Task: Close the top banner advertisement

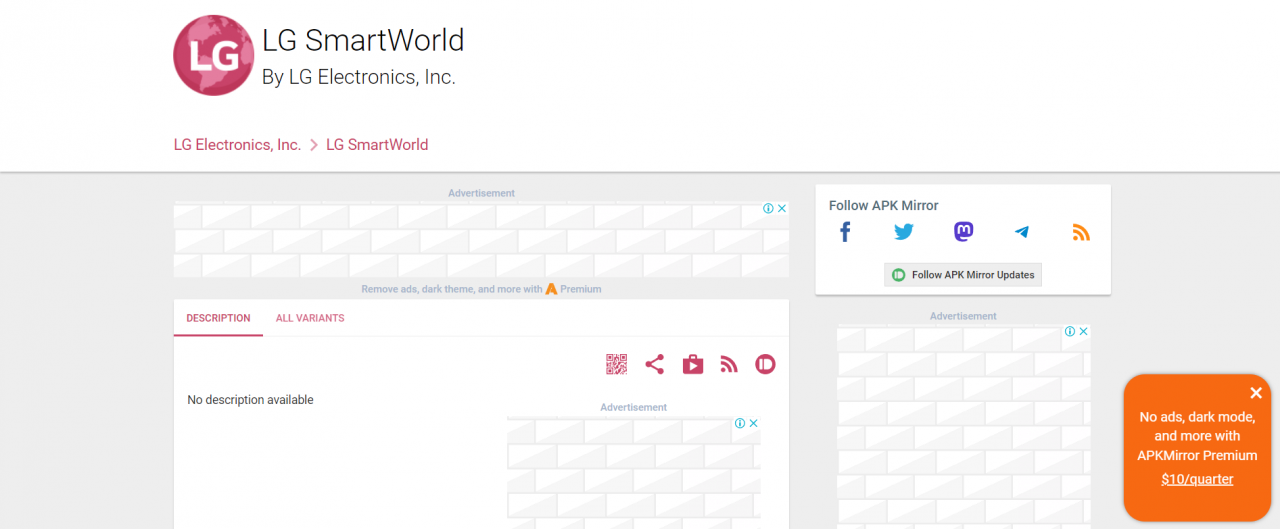Action: pyautogui.click(x=782, y=209)
